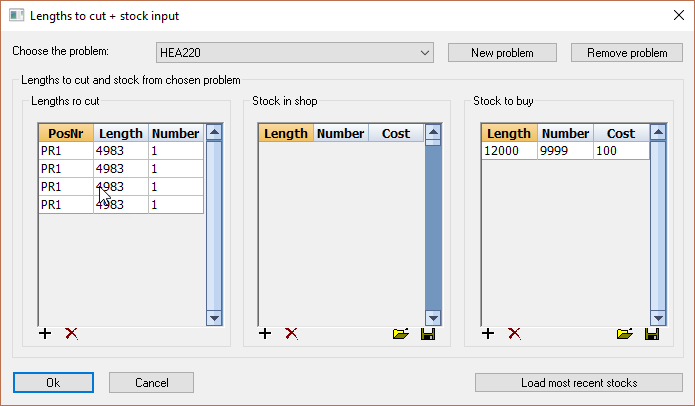
Task: Delete row in Lengths to cut list
Action: click(x=71, y=334)
